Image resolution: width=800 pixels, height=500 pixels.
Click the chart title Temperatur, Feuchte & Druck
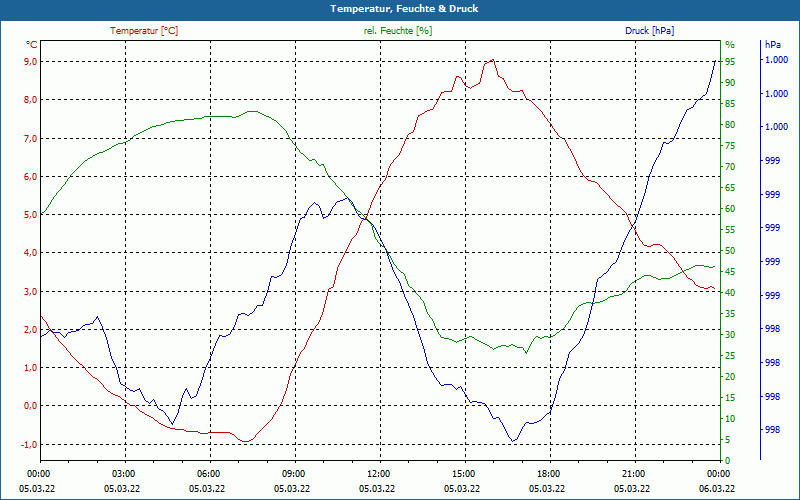point(404,9)
